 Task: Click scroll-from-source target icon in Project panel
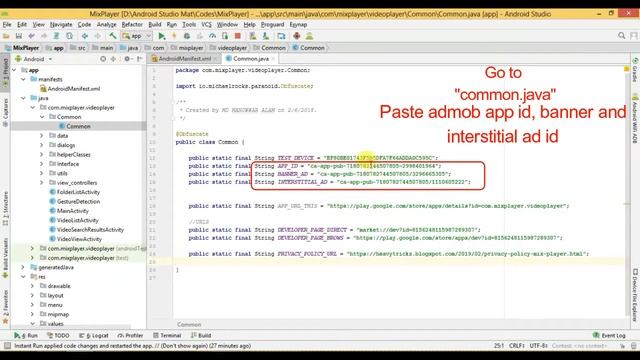point(103,59)
